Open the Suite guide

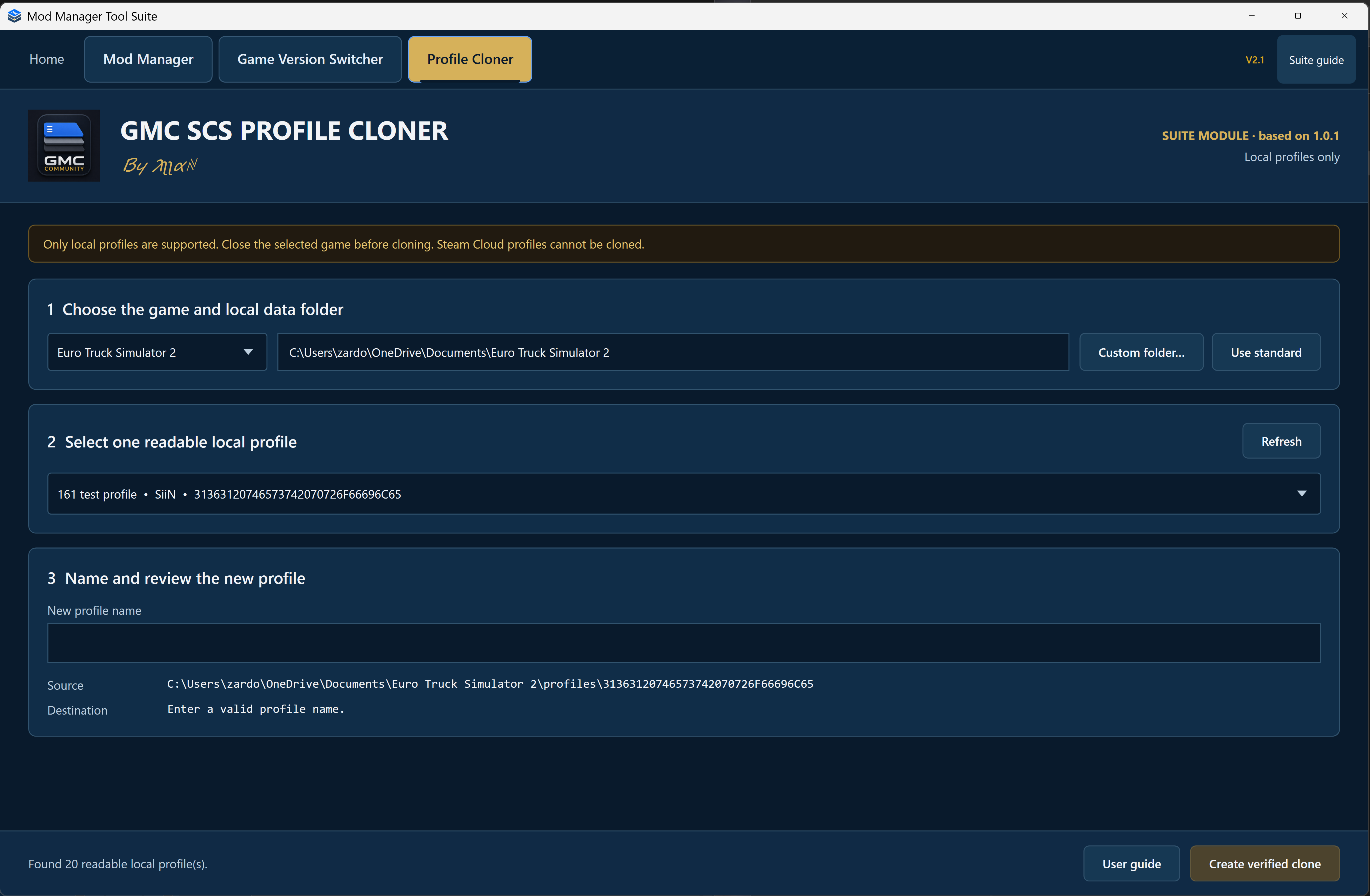tap(1316, 60)
